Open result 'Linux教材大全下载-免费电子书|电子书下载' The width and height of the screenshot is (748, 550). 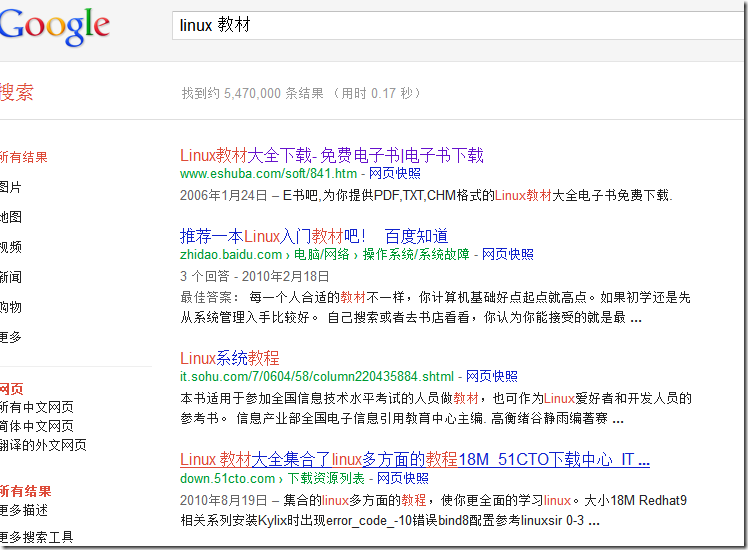tap(332, 156)
